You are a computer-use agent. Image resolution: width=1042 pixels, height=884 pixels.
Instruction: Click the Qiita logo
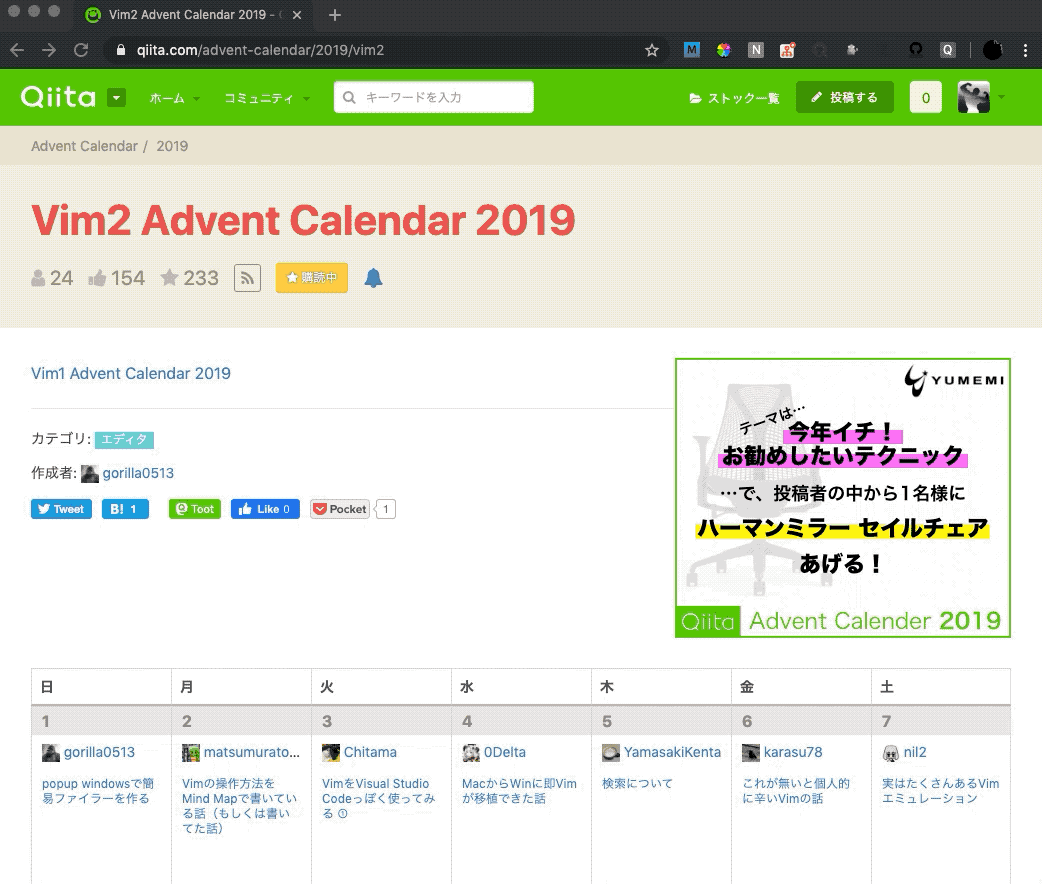click(58, 98)
